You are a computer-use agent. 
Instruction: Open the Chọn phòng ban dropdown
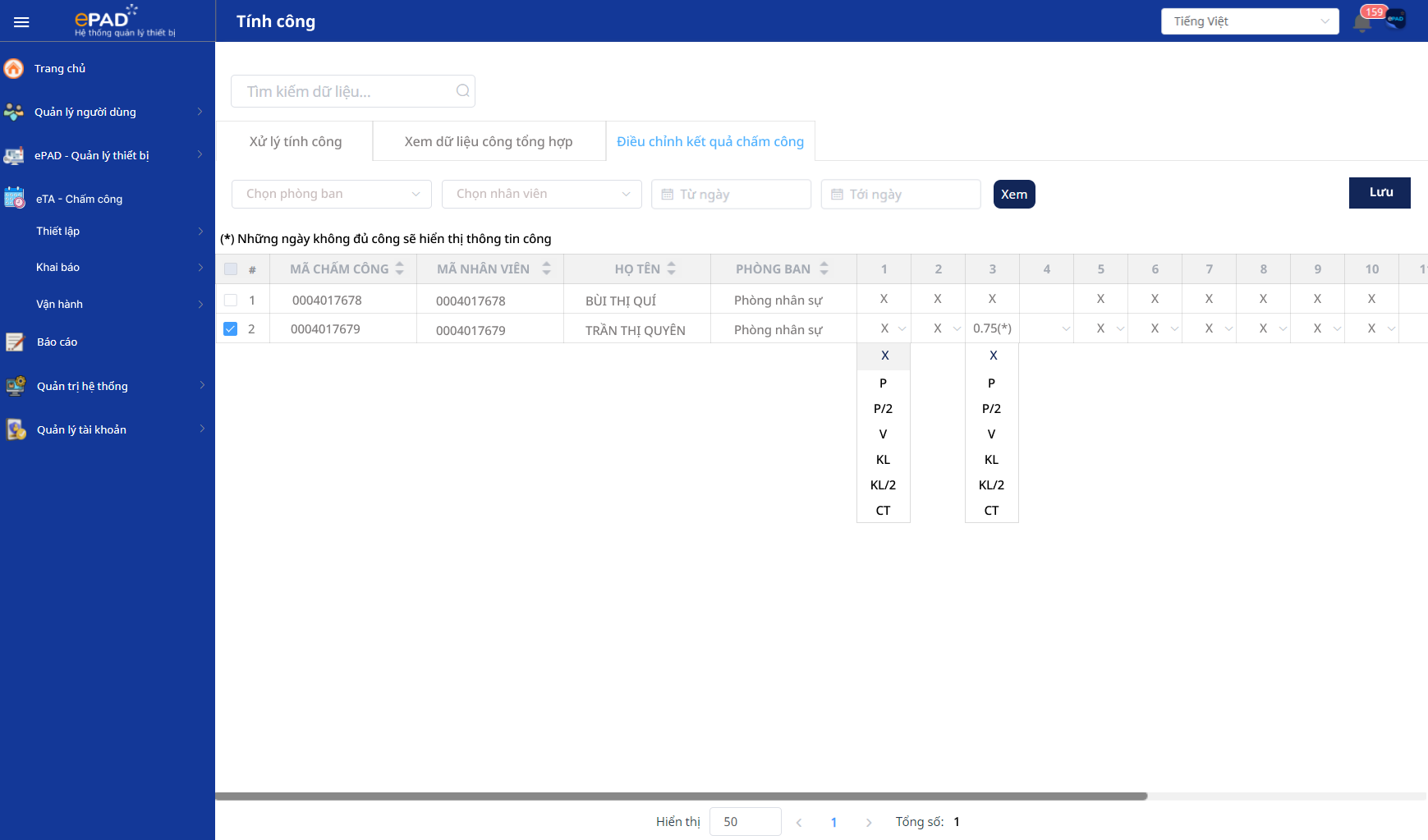coord(332,194)
